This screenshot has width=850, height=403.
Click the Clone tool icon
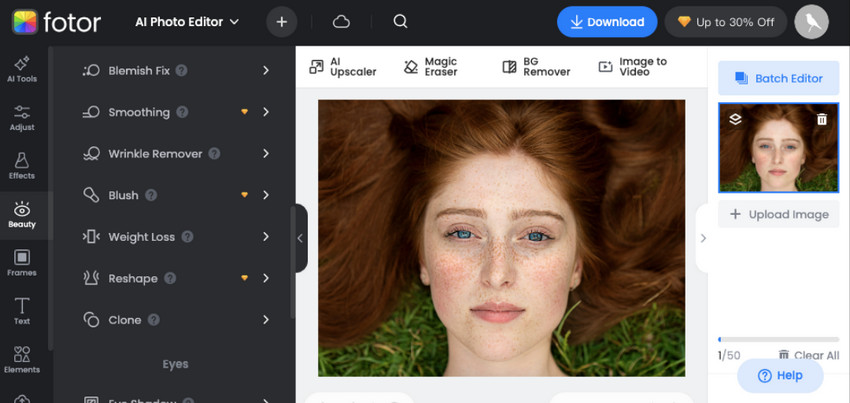tap(91, 320)
